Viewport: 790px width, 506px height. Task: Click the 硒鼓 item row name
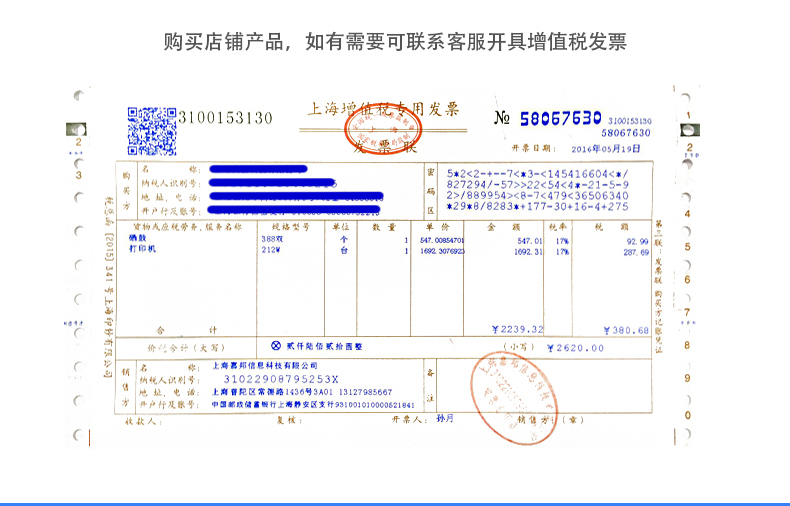pyautogui.click(x=138, y=238)
